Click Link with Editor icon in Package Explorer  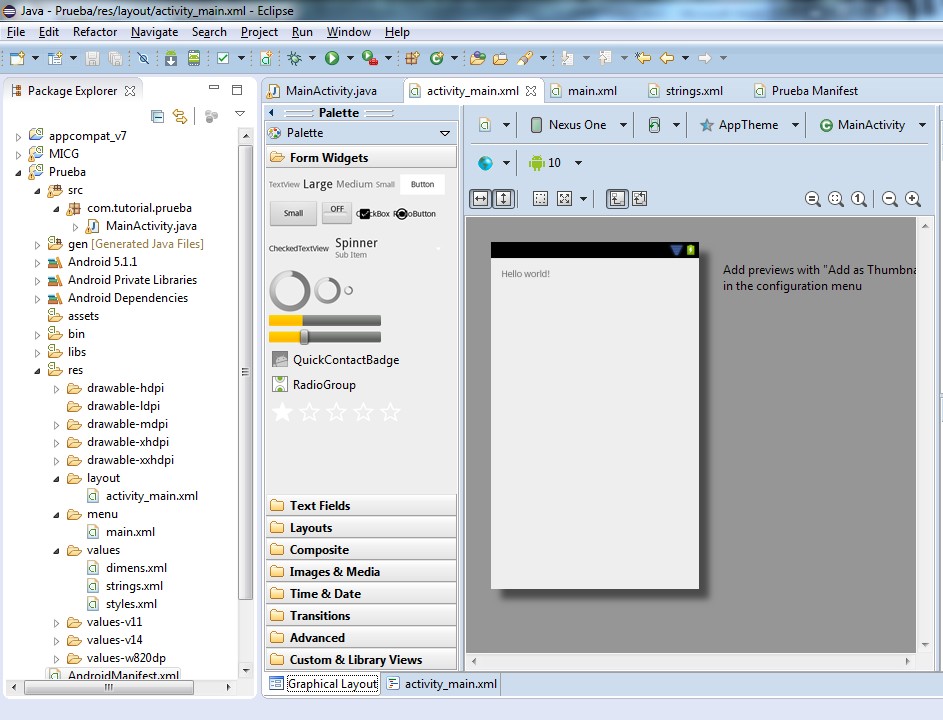click(x=180, y=116)
